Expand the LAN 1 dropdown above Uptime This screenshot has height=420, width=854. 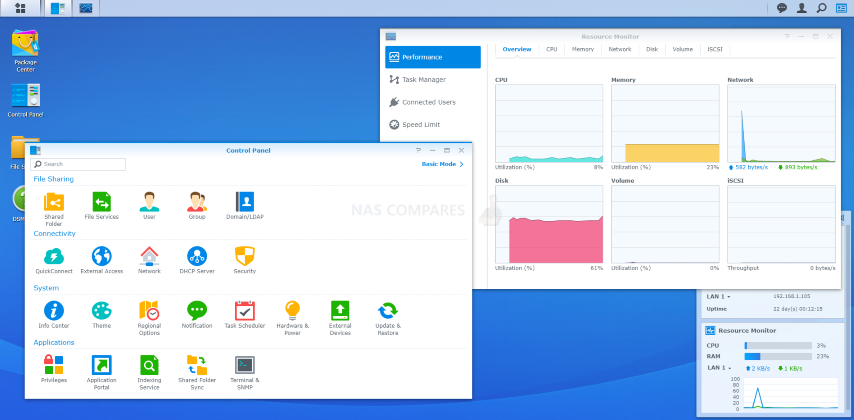(718, 297)
